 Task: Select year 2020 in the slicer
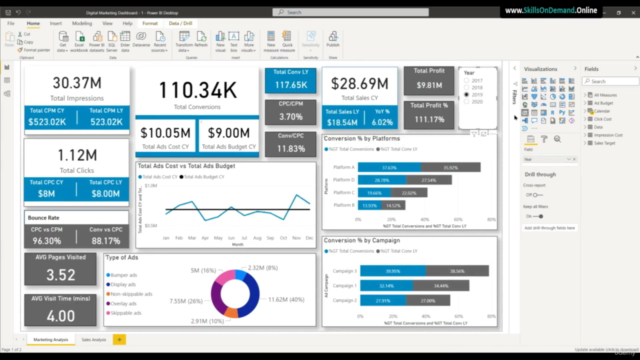pyautogui.click(x=467, y=102)
